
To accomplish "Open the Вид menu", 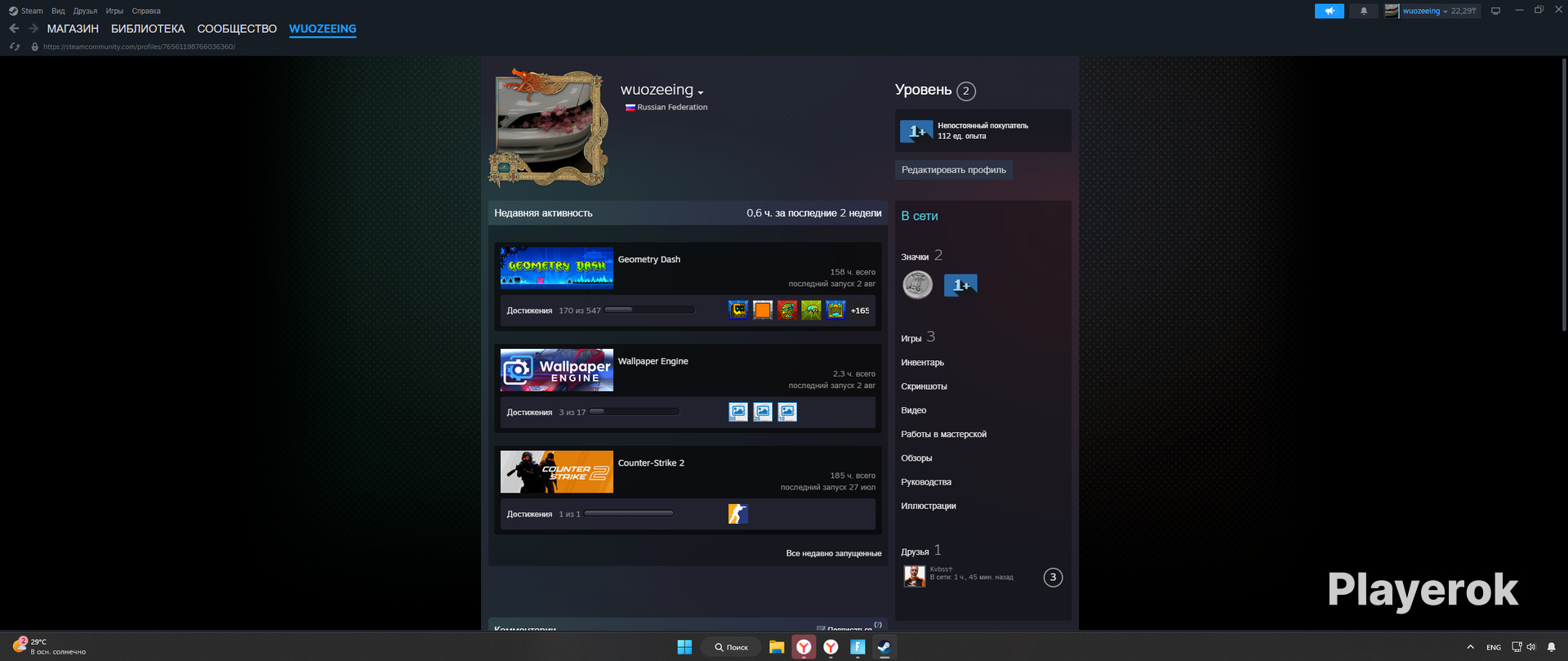I will [x=58, y=11].
